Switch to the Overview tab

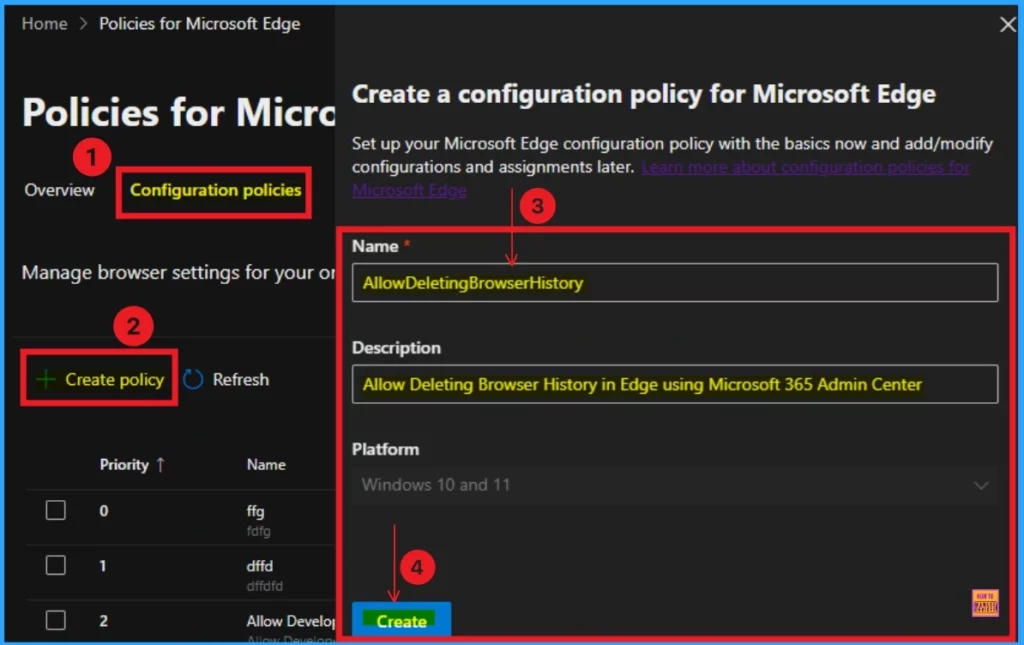(59, 190)
